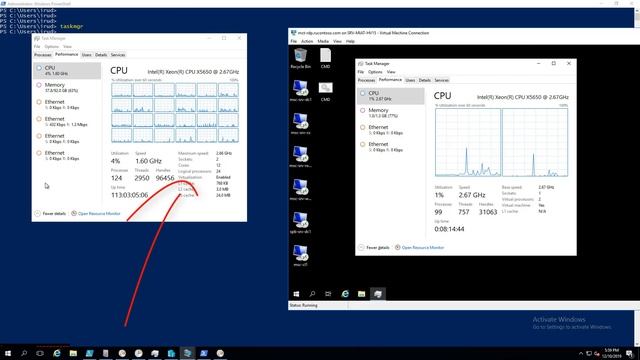The image size is (640, 360).
Task: Click Fewer details in VM Task Manager
Action: coord(374,247)
